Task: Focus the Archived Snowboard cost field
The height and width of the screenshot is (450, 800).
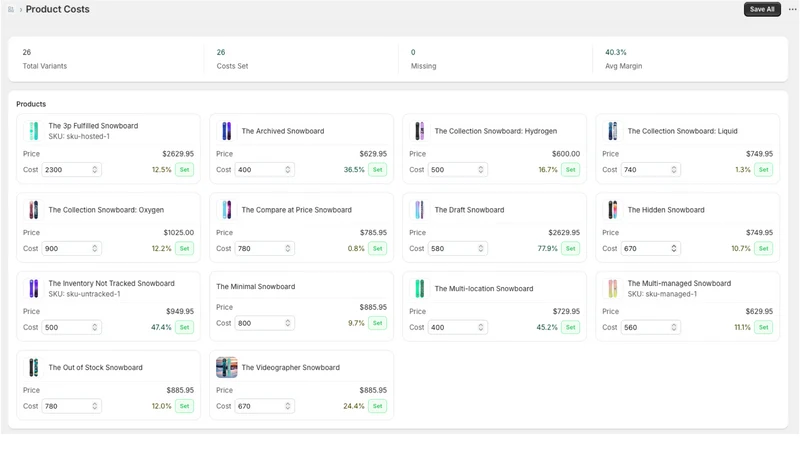Action: click(264, 169)
